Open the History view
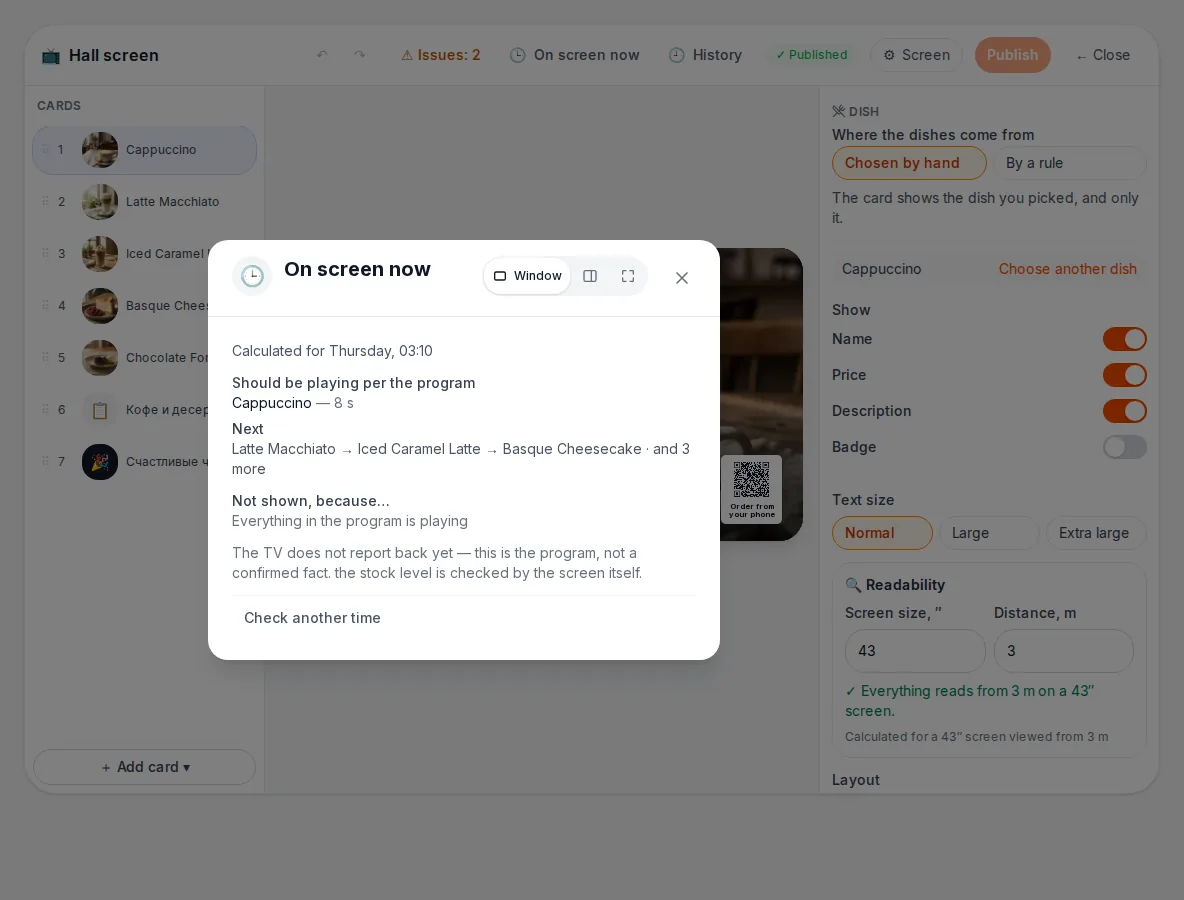 coord(705,55)
